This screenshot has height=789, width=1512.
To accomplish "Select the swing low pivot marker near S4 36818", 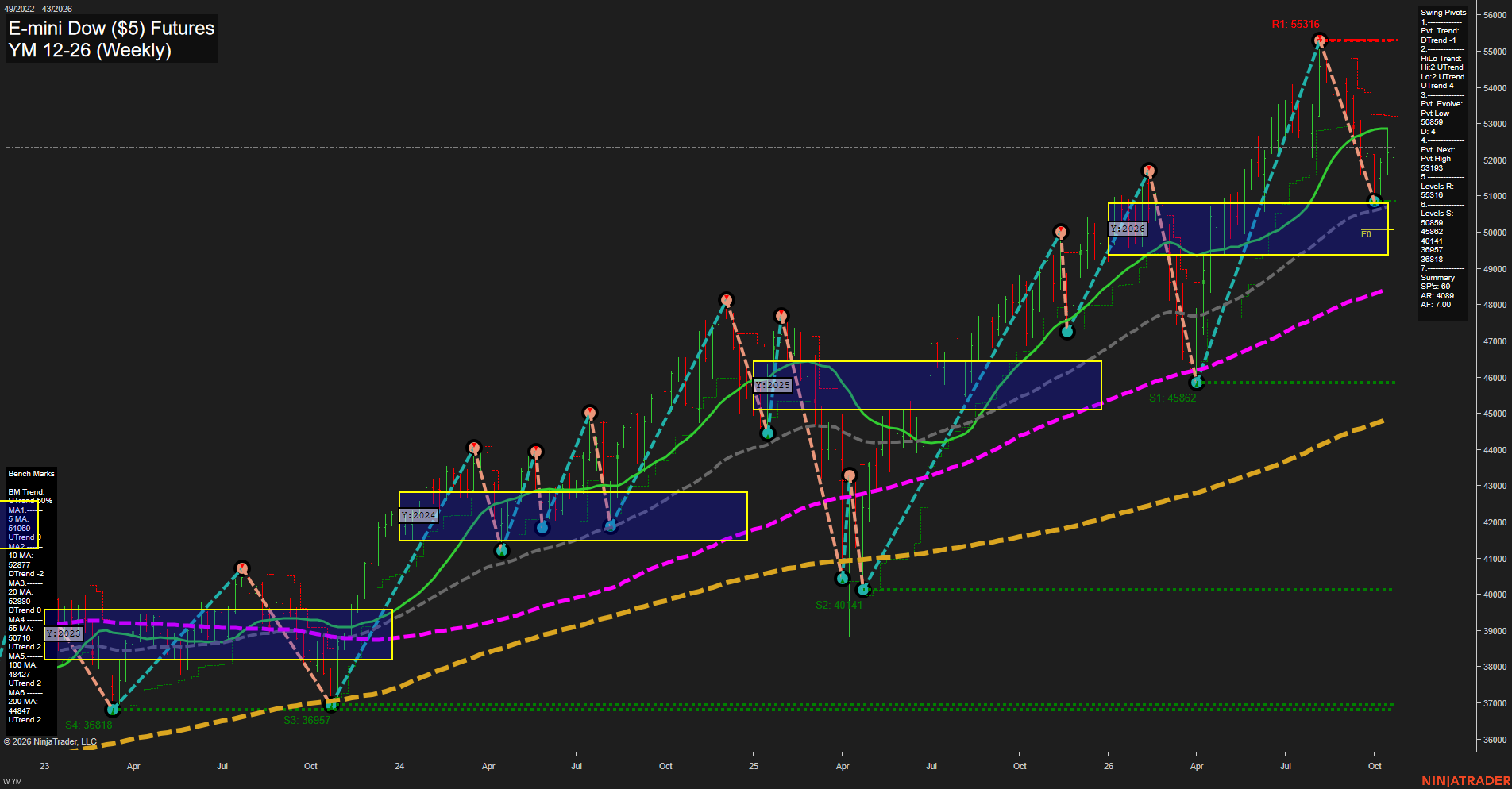I will (113, 710).
